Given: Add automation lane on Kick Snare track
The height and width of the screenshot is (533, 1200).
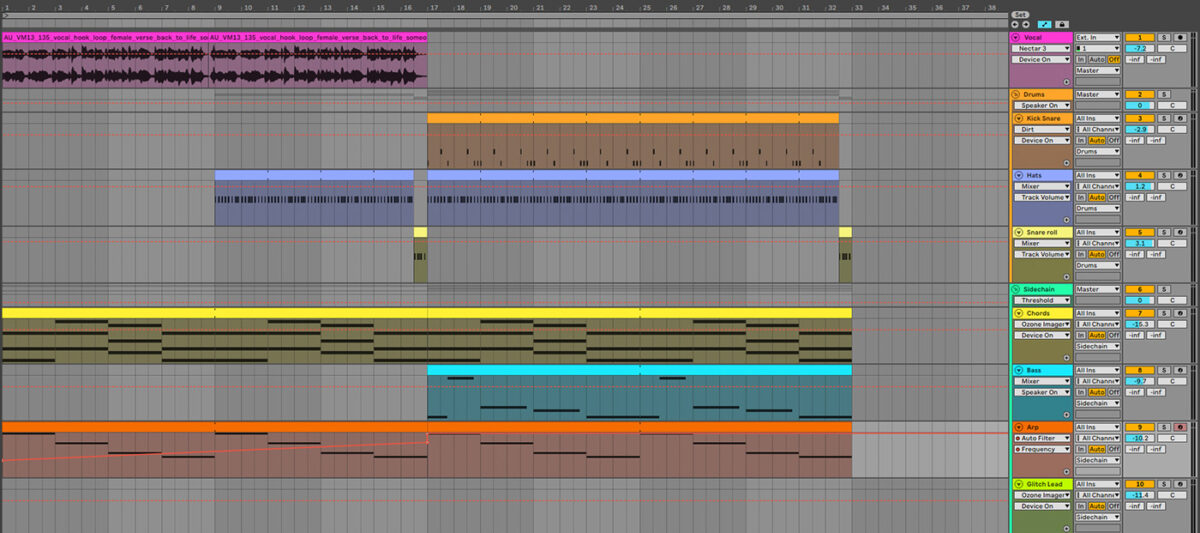Looking at the screenshot, I should tap(1066, 163).
